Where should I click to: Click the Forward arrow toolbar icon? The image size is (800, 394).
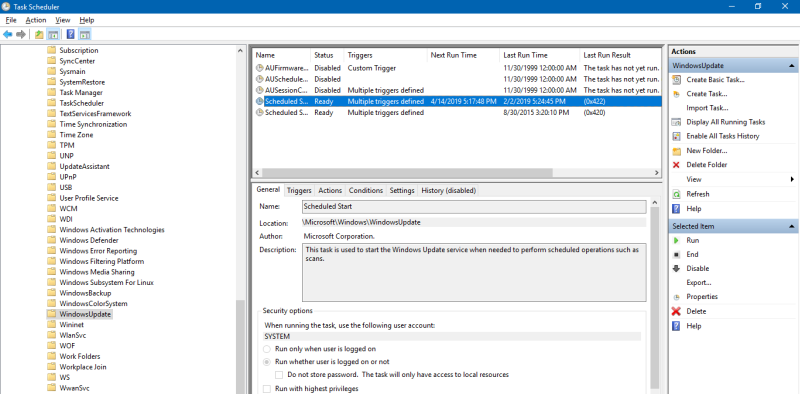coord(21,34)
